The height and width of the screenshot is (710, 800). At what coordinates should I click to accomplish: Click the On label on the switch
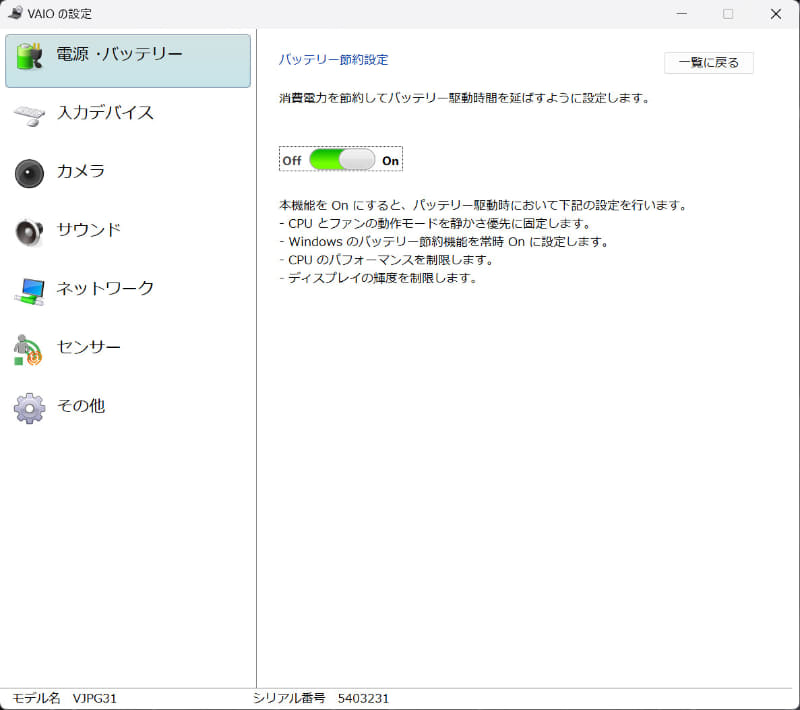[x=389, y=160]
